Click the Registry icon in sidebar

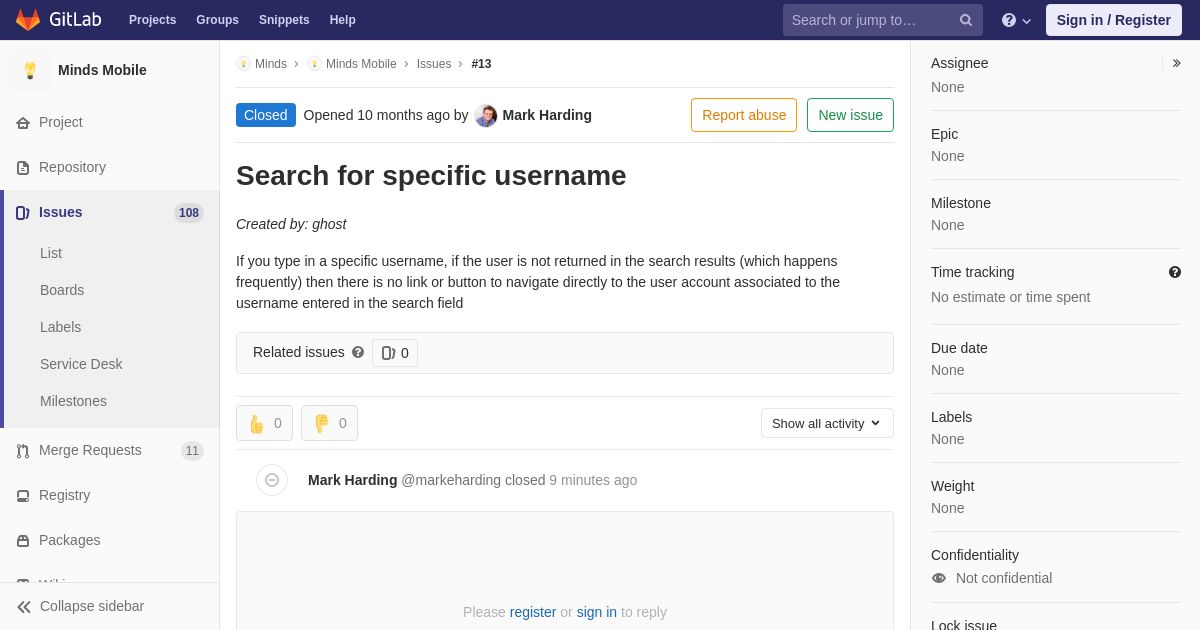23,496
